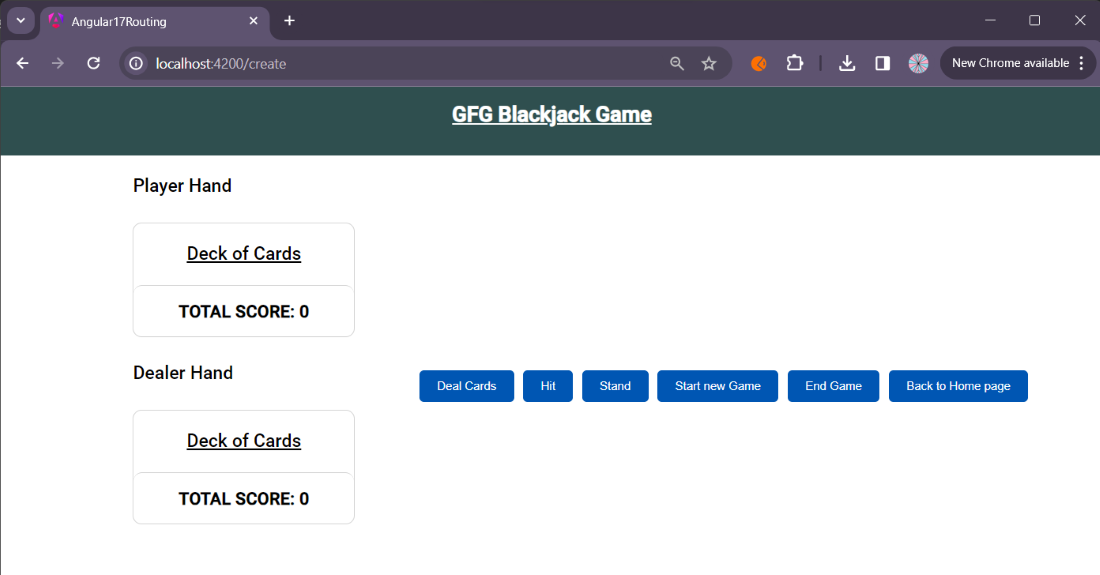Open the orange extension icon

(x=758, y=64)
